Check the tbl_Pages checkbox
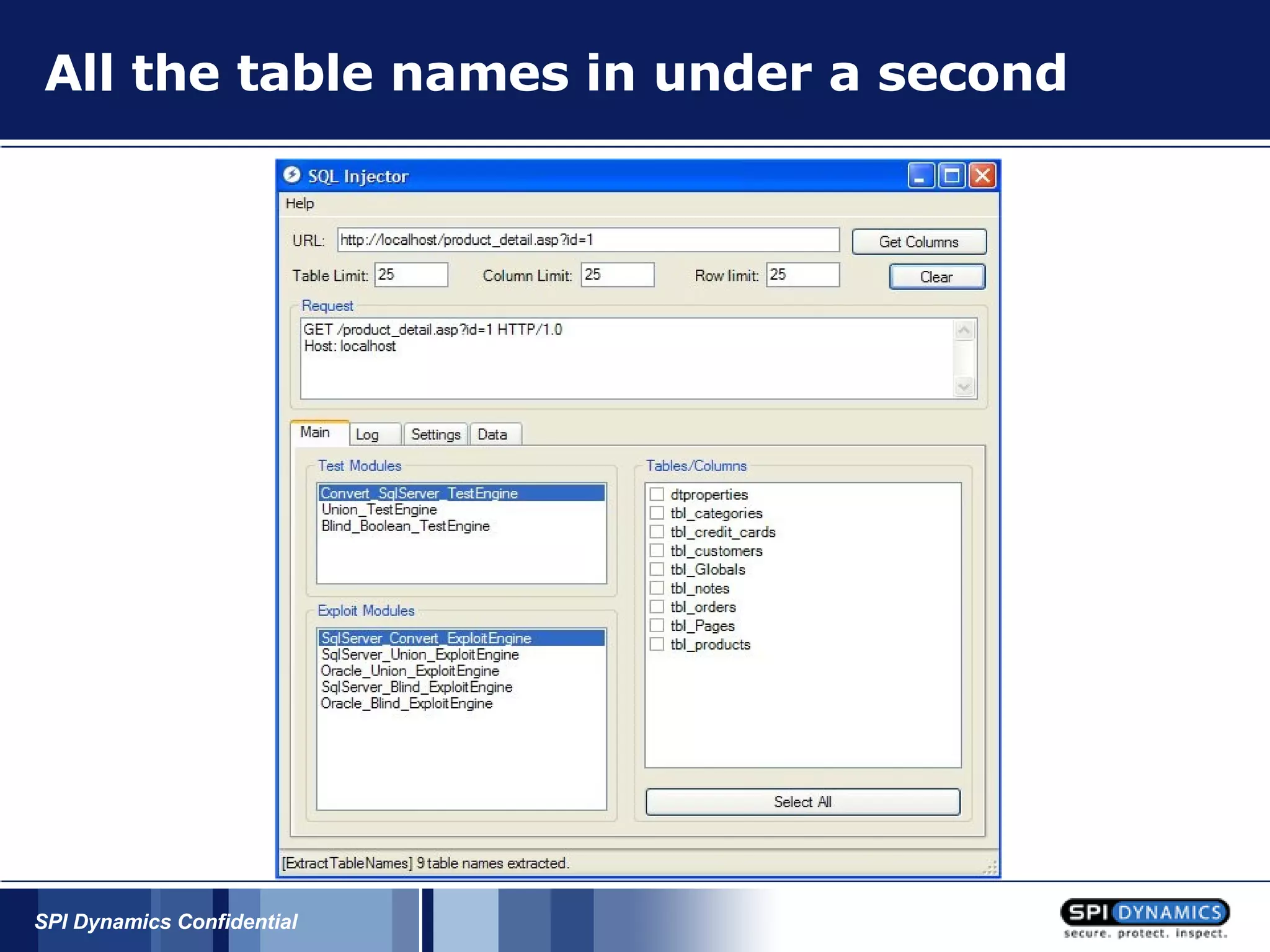The image size is (1270, 952). point(657,625)
